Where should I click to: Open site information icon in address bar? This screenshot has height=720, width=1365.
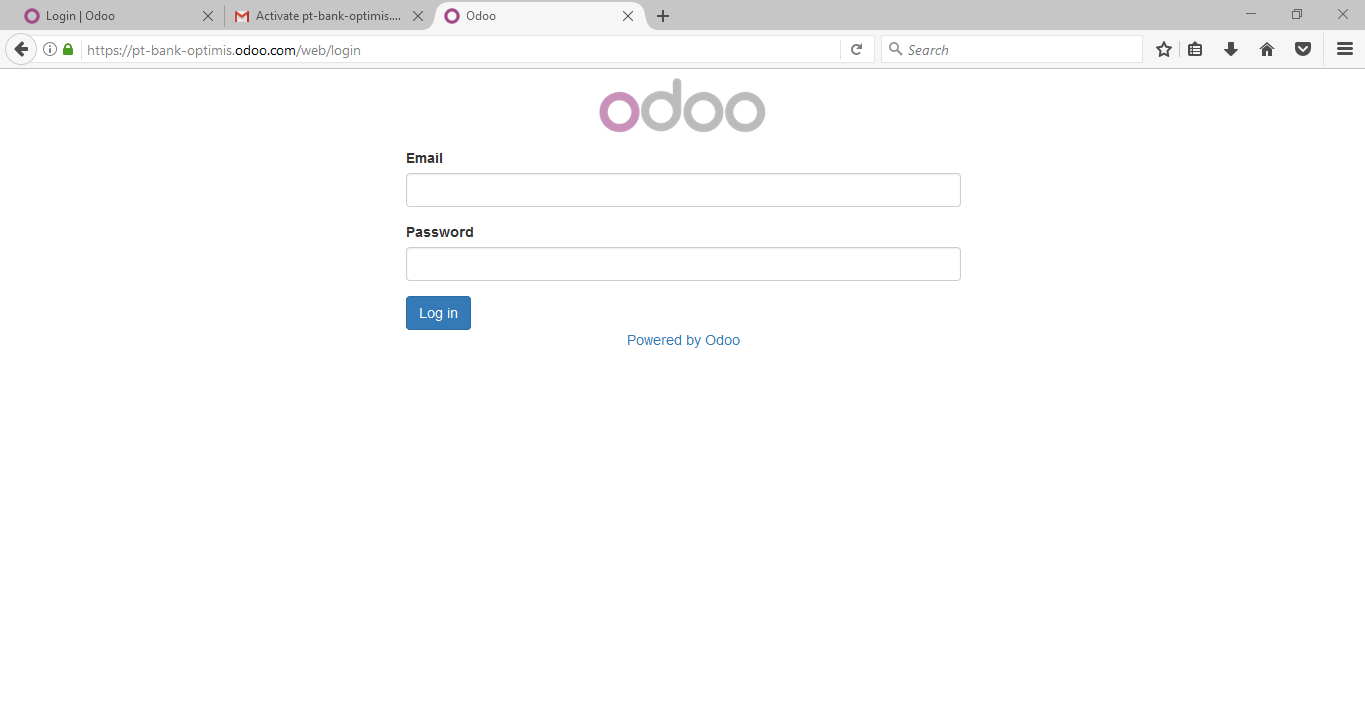point(50,49)
